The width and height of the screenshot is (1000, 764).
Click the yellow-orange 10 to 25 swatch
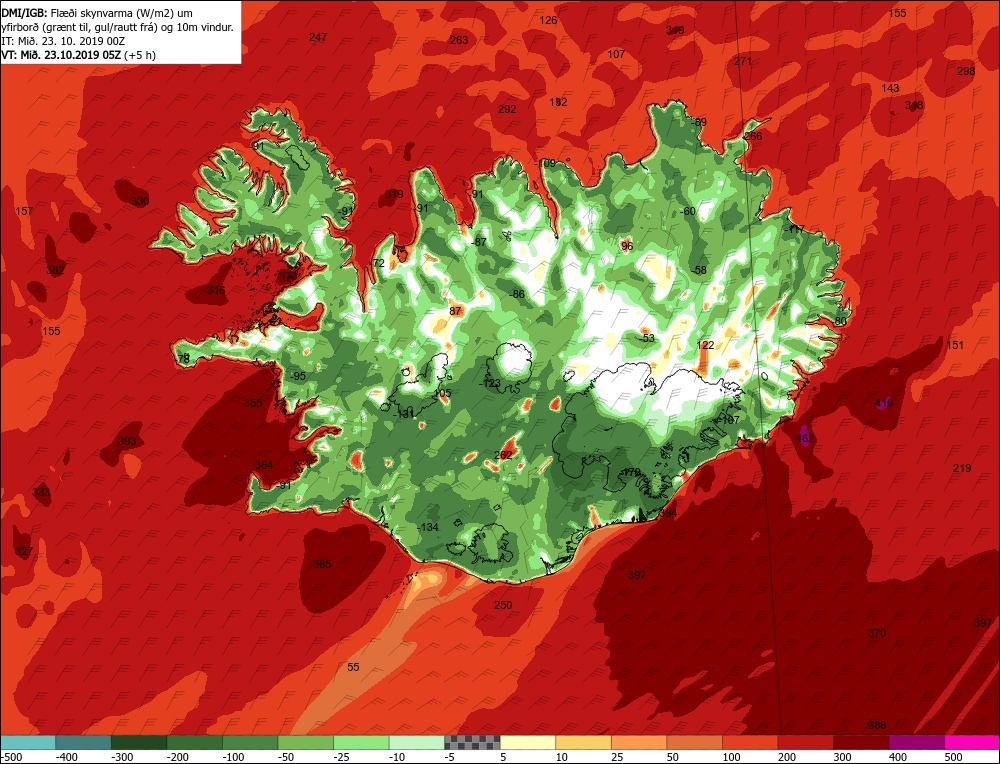pos(583,742)
